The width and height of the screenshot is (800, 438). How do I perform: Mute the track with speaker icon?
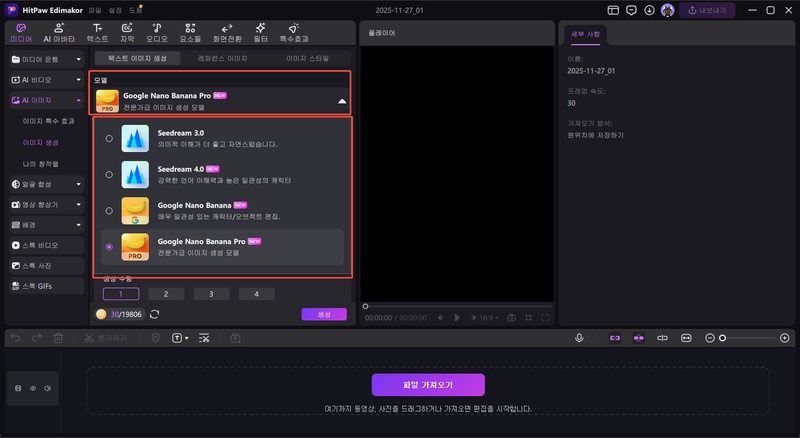coord(47,388)
